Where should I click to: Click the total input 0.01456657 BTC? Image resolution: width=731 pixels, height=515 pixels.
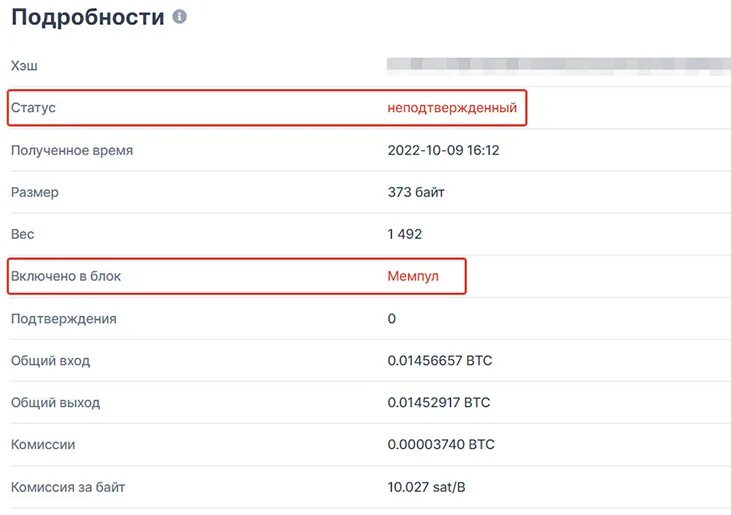(440, 361)
